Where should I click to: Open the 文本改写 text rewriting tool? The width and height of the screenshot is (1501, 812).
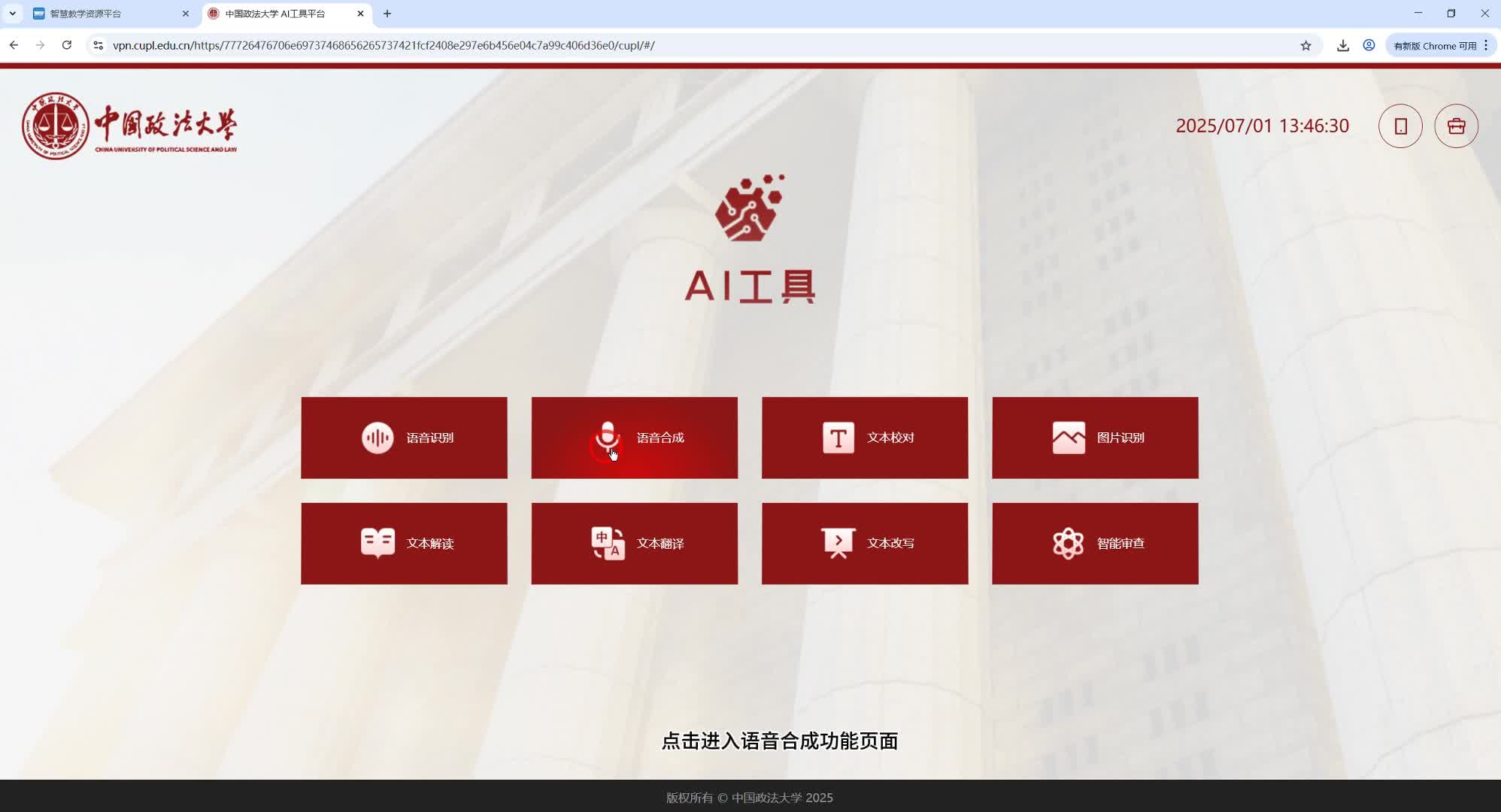point(864,543)
